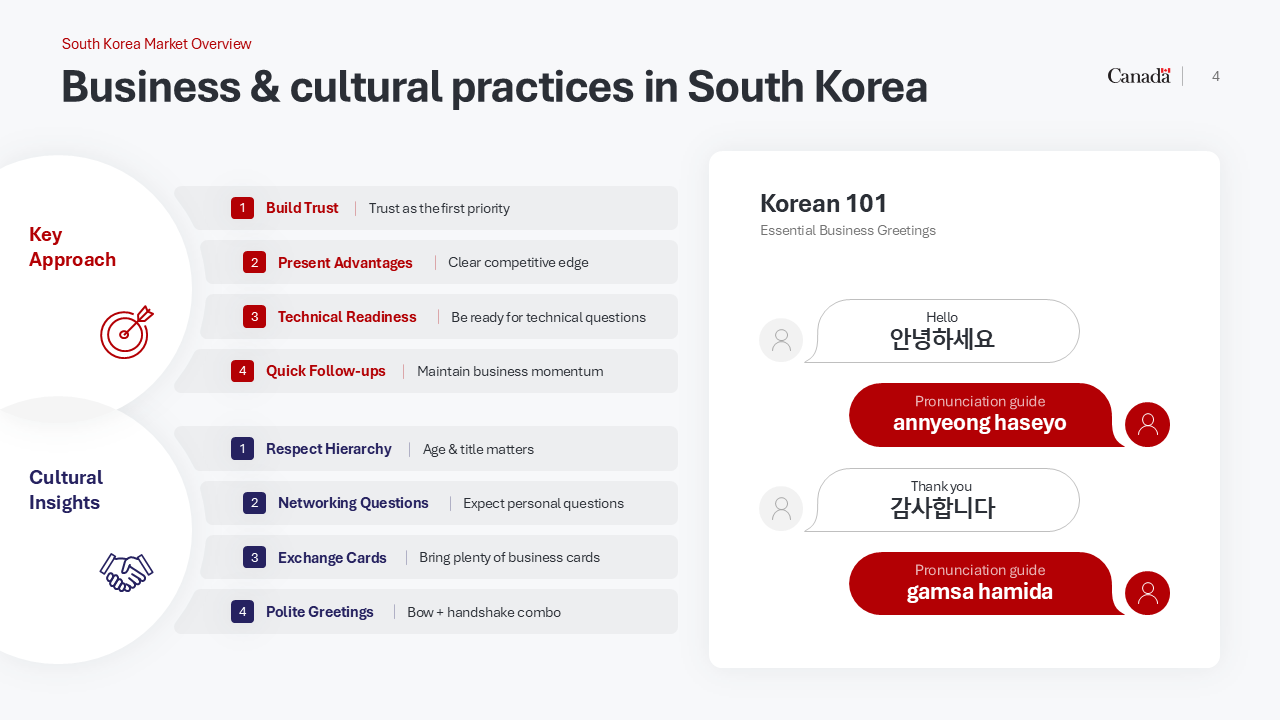This screenshot has height=720, width=1280.
Task: Click the navy number 3 badge beside Exchange Cards
Action: (254, 557)
